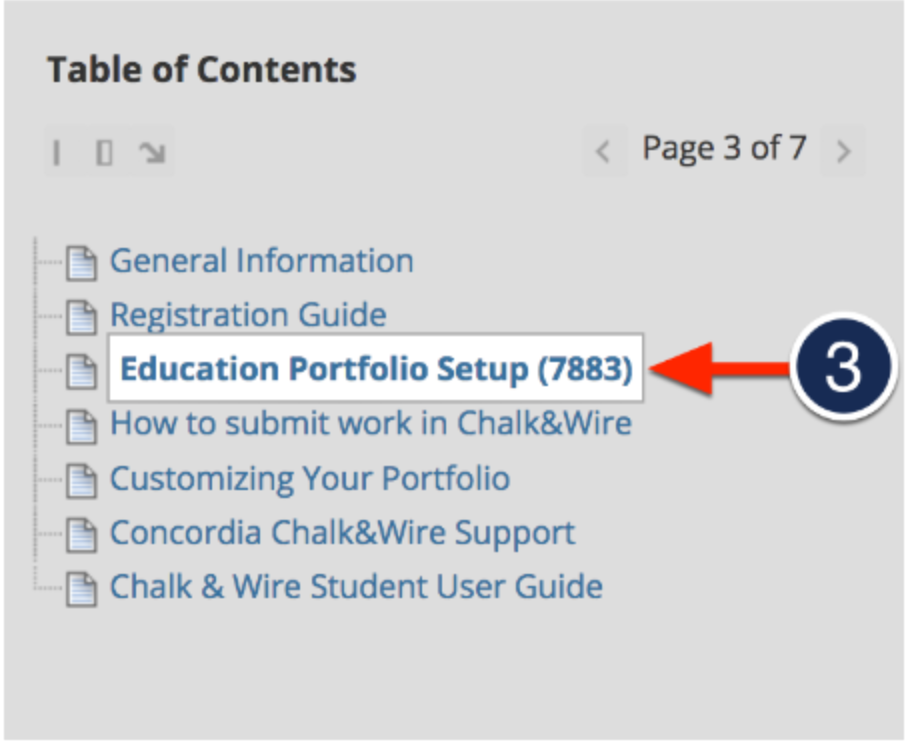This screenshot has width=912, height=748.
Task: Open How to submit work in Chalk&Wire
Action: pyautogui.click(x=372, y=423)
